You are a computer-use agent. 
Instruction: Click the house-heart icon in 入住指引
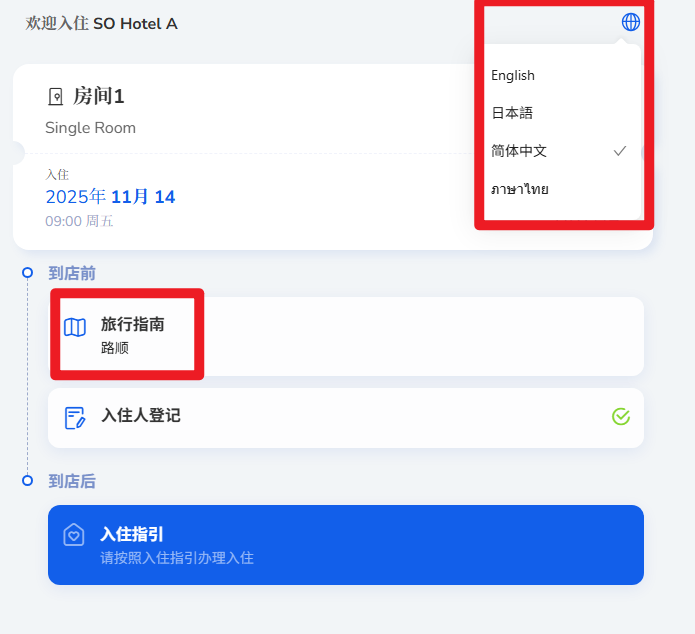[x=74, y=535]
